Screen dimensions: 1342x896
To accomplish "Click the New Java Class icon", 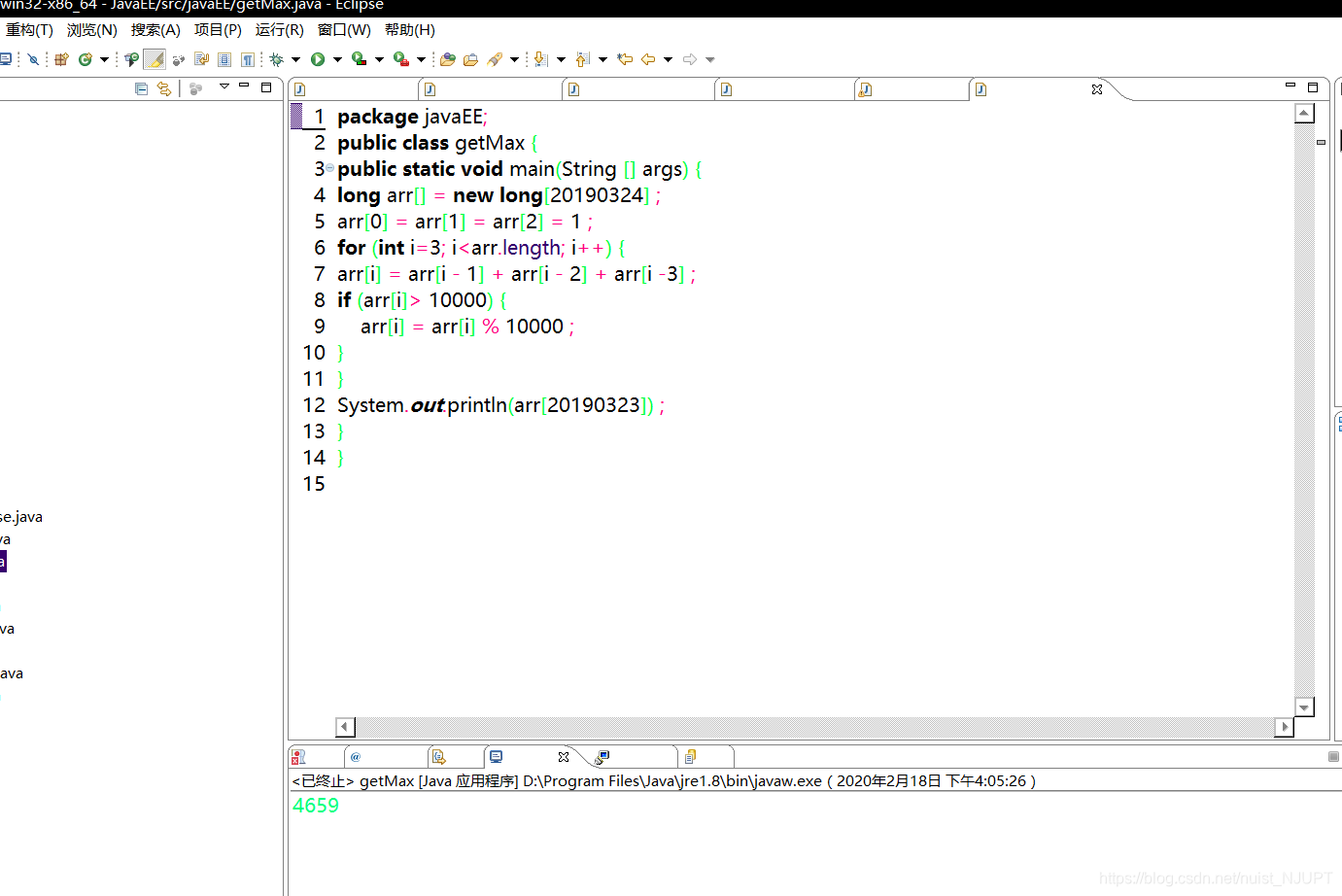I will [86, 59].
